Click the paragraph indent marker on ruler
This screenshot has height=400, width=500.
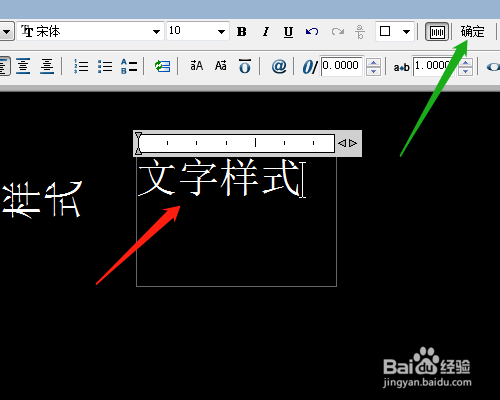[x=138, y=150]
